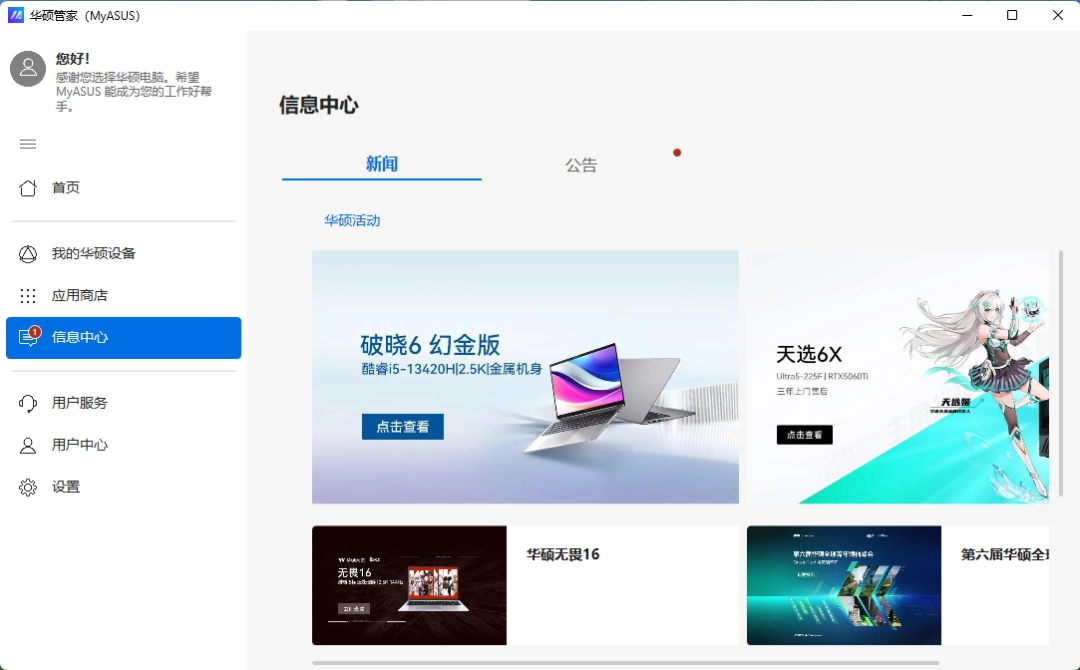Image resolution: width=1080 pixels, height=670 pixels.
Task: Switch to the 公告 announcements tab
Action: pyautogui.click(x=581, y=165)
